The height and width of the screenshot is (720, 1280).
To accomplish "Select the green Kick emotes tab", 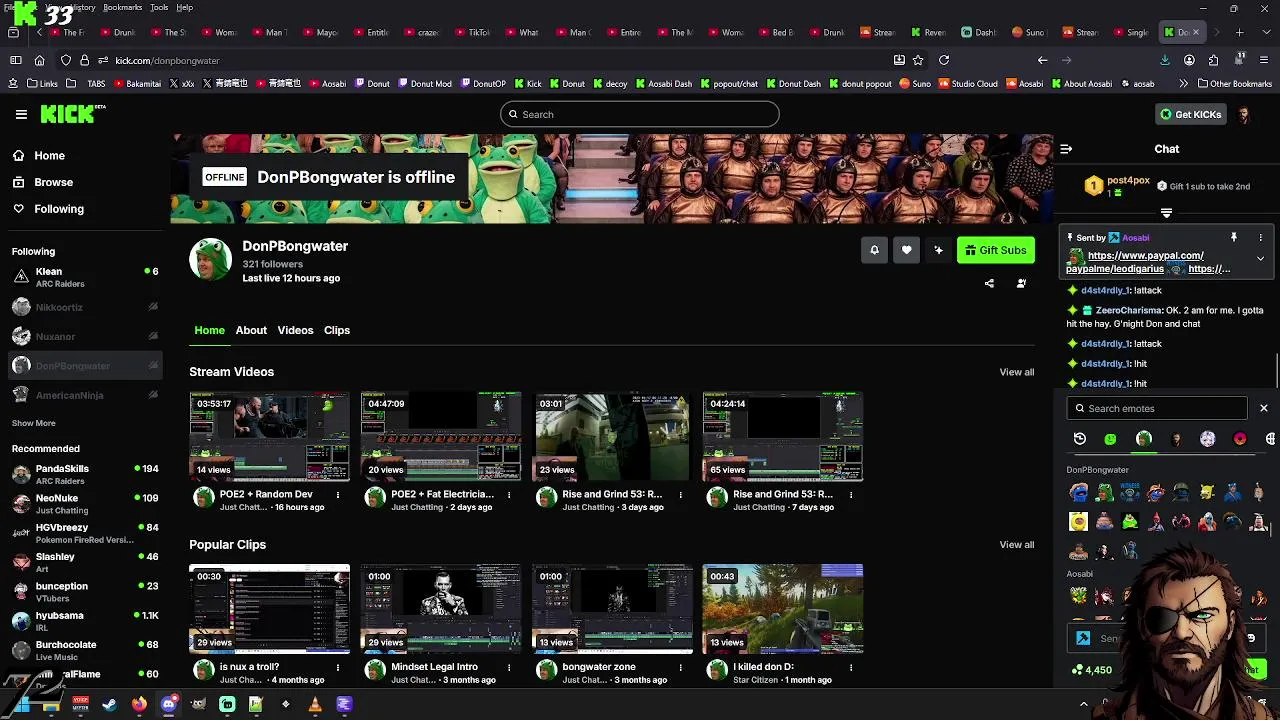I will tap(1111, 439).
